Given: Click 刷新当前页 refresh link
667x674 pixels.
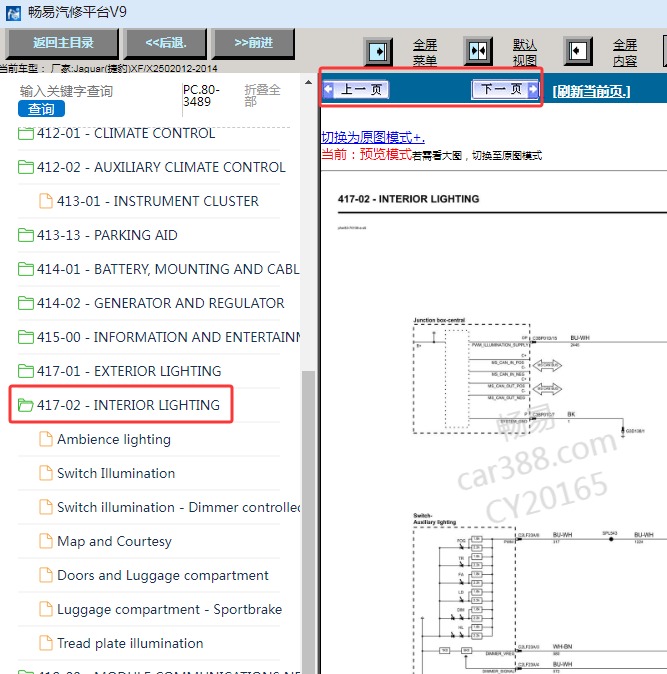Looking at the screenshot, I should pyautogui.click(x=591, y=91).
